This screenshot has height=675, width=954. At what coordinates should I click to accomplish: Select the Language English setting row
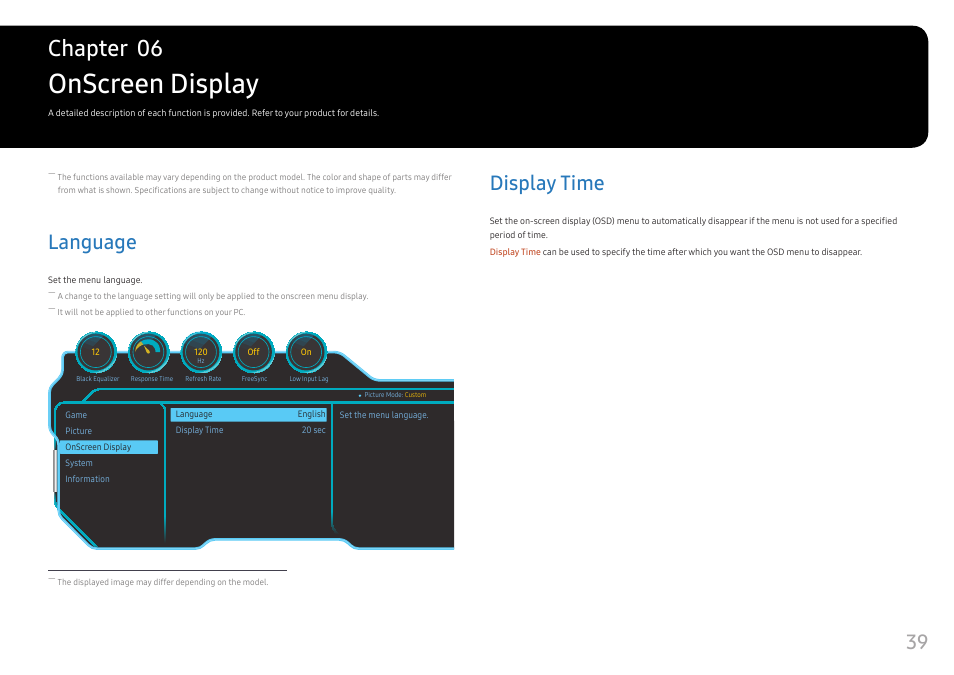[x=249, y=414]
